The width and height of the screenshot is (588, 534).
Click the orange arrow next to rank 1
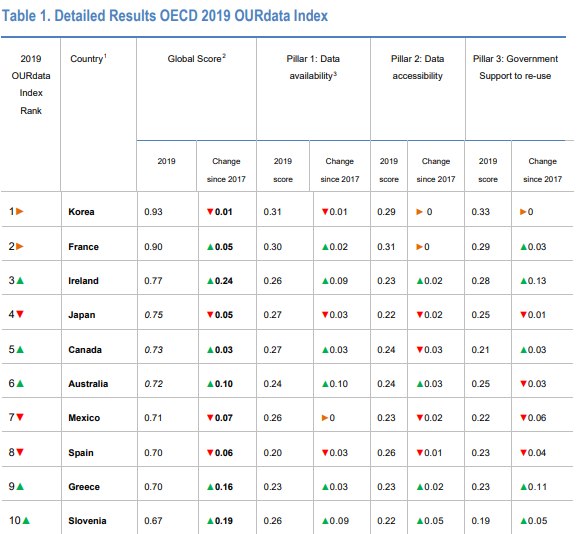click(20, 212)
